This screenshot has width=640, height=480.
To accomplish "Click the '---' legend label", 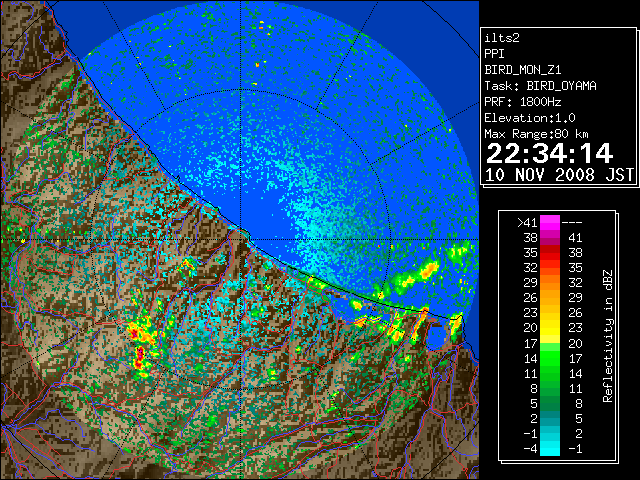I will [x=572, y=223].
